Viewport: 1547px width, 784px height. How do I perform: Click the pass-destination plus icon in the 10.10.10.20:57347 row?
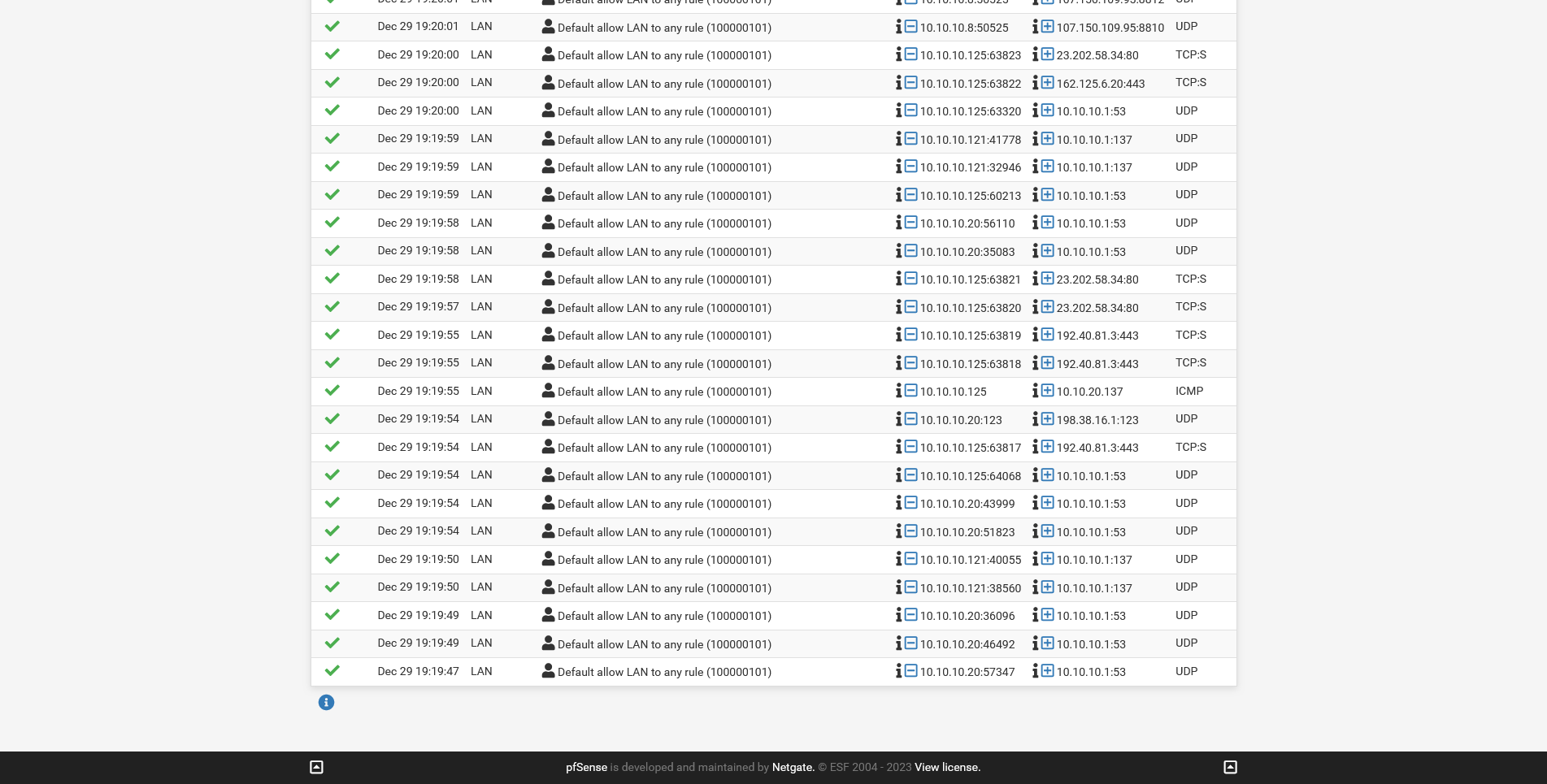coord(1048,671)
